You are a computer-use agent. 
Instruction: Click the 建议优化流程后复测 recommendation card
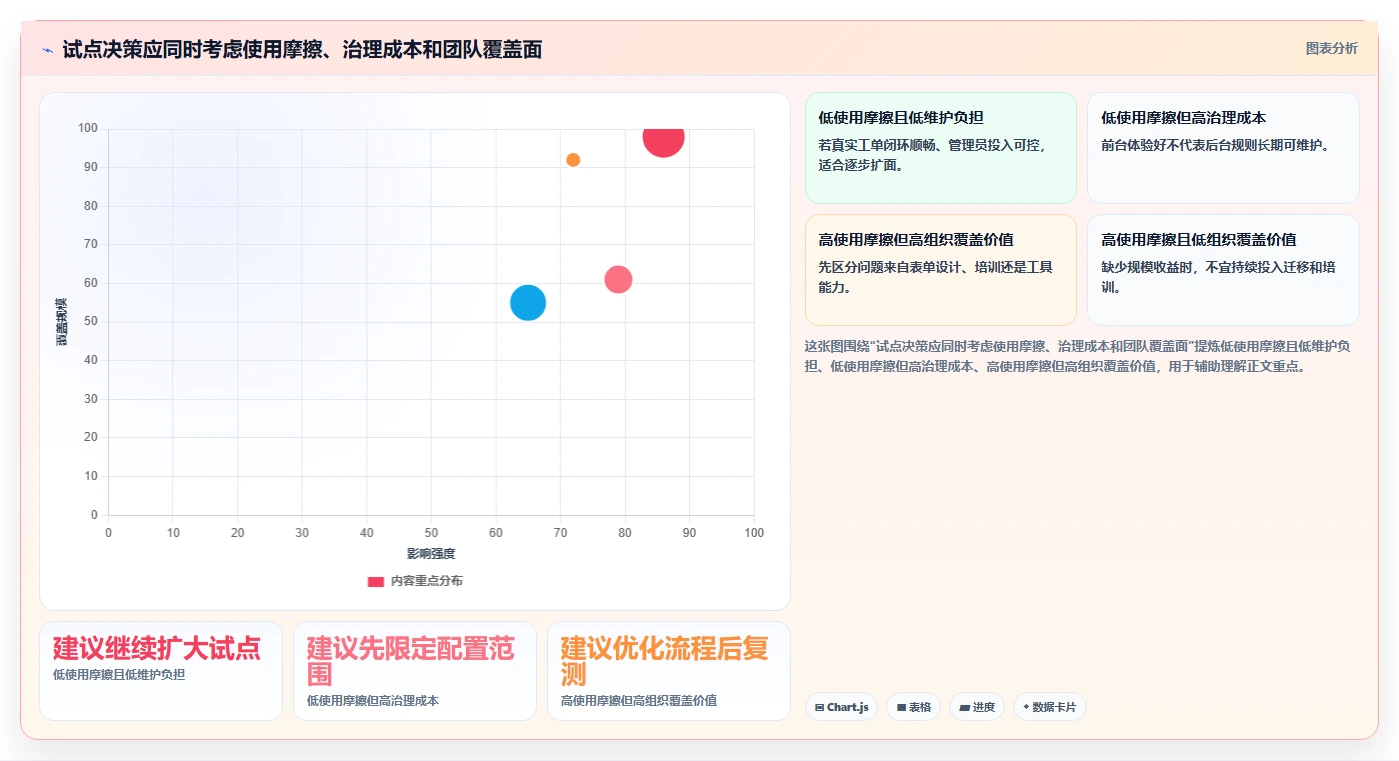[669, 671]
